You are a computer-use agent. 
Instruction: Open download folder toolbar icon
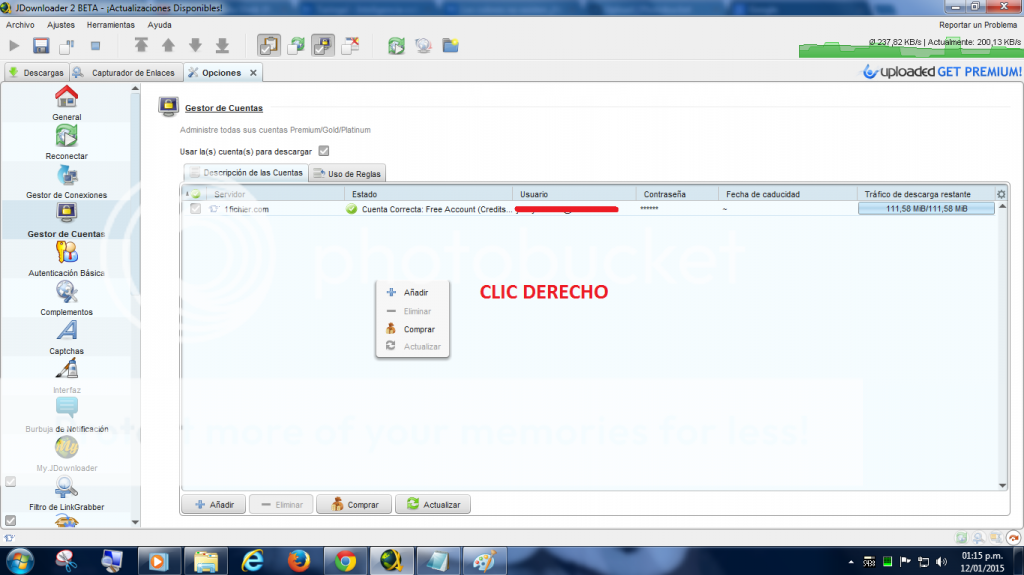click(451, 46)
